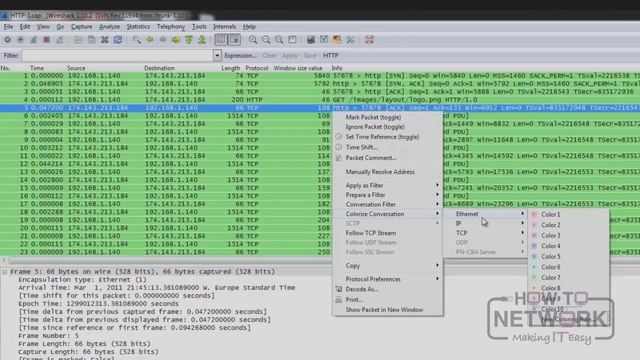Open the TCP colorize submenu
Viewport: 640px width, 360px height.
pos(486,233)
